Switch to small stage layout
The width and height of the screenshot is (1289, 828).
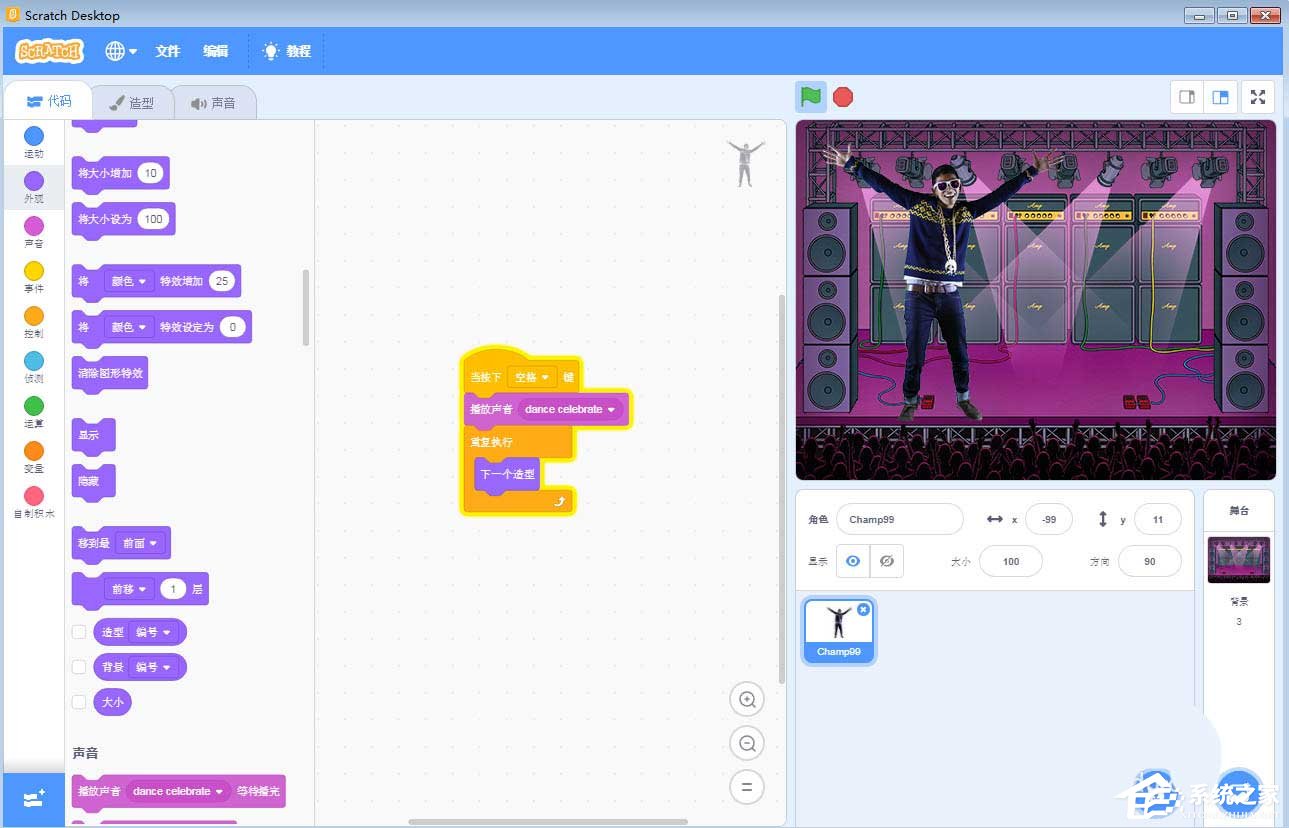pos(1187,96)
